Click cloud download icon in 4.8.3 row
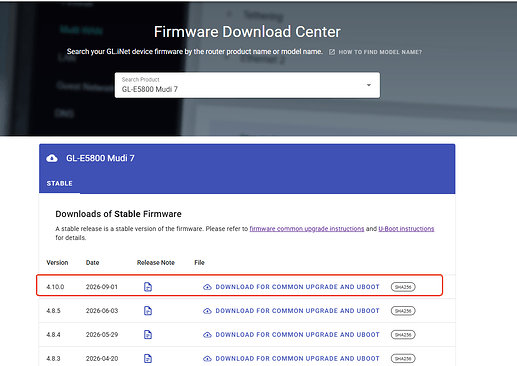Image resolution: width=517 pixels, height=366 pixels. pyautogui.click(x=207, y=359)
